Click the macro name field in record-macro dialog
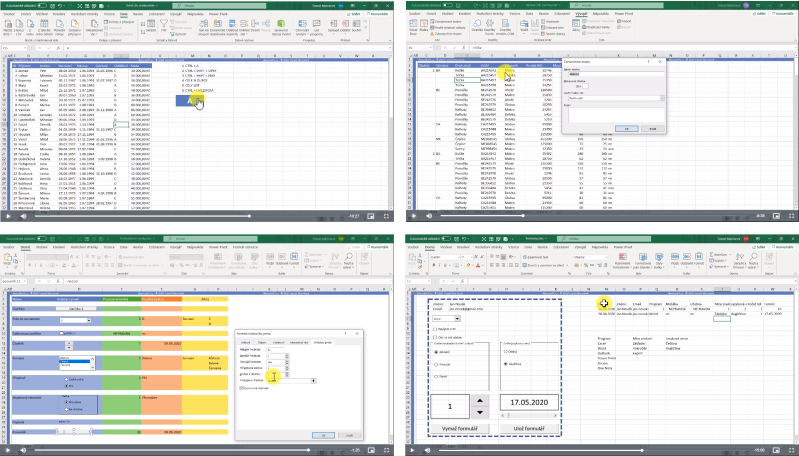Screen dimensions: 799x456 [614, 74]
